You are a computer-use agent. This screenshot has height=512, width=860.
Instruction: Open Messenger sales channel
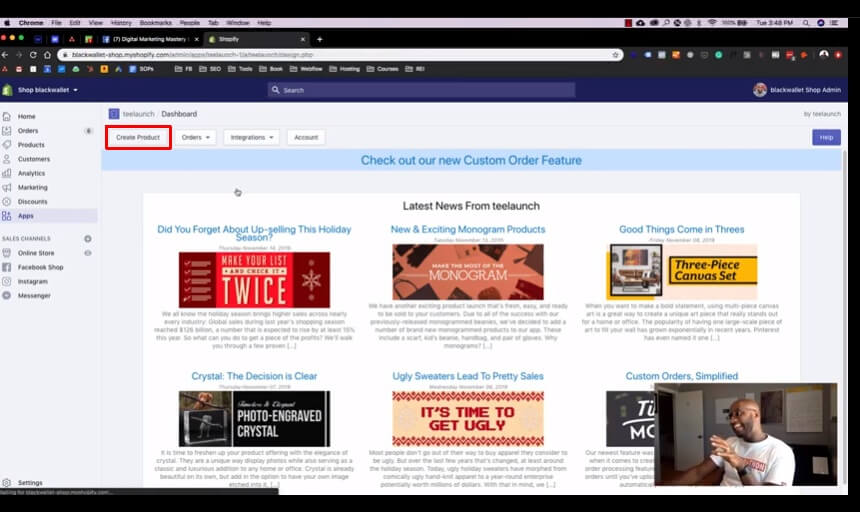point(34,295)
